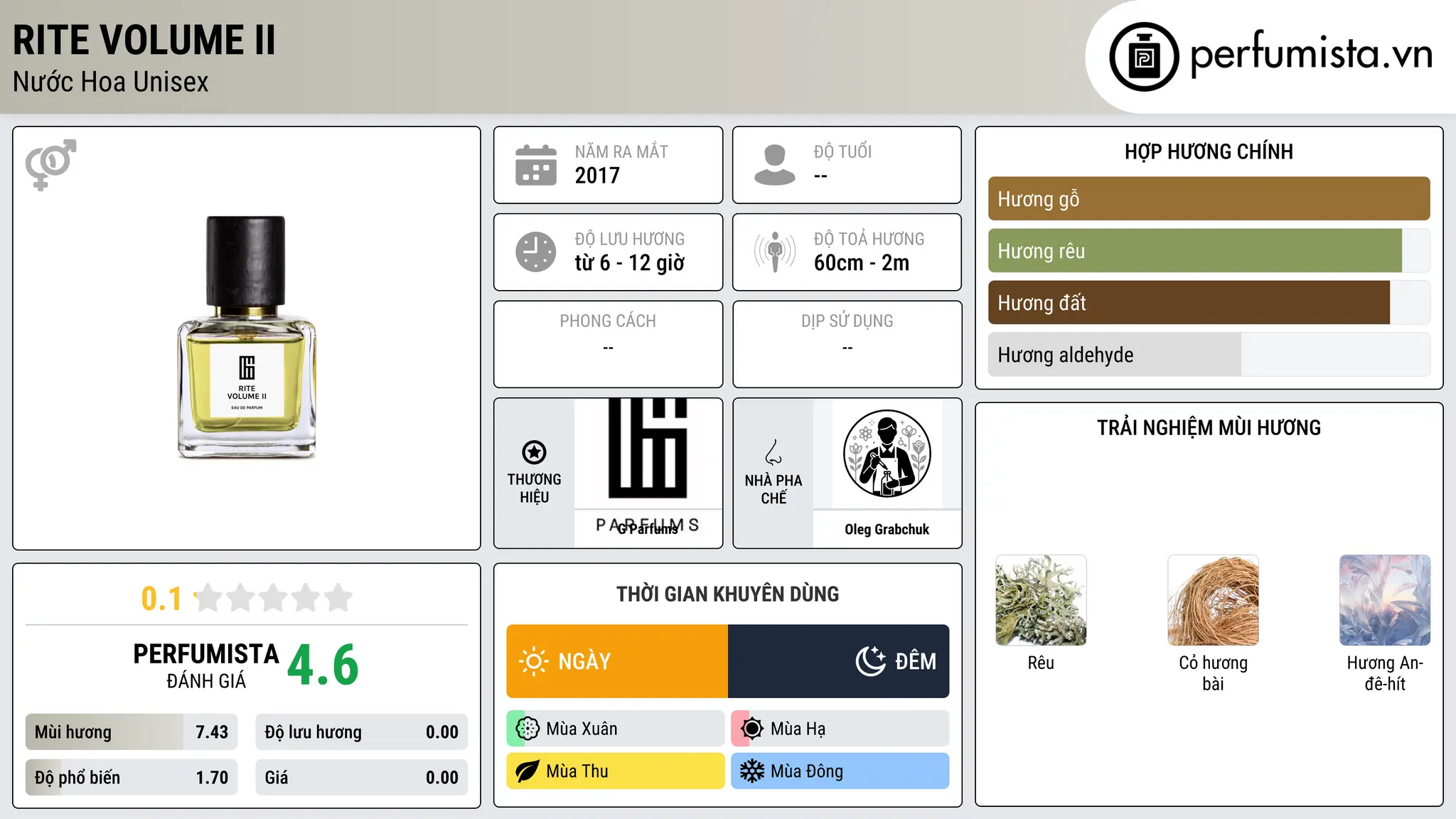Click the Thời gian khuyên dùng heading
1456x819 pixels.
727,594
